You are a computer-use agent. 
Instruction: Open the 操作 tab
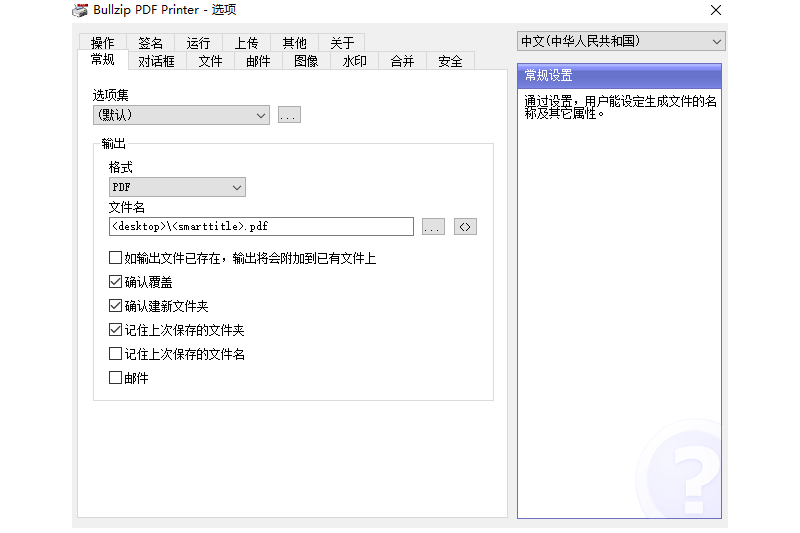tap(103, 43)
